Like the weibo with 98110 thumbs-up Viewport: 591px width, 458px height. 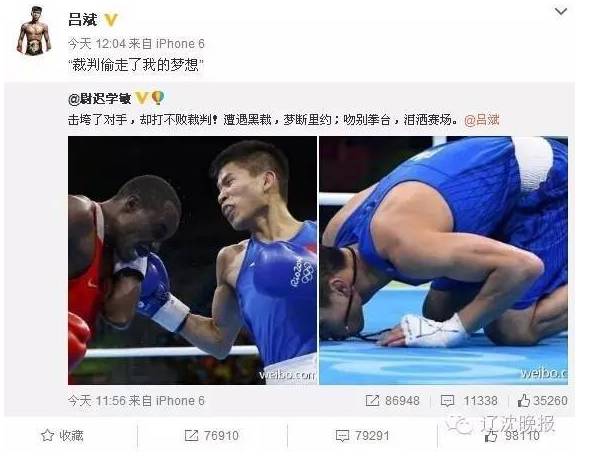point(512,436)
